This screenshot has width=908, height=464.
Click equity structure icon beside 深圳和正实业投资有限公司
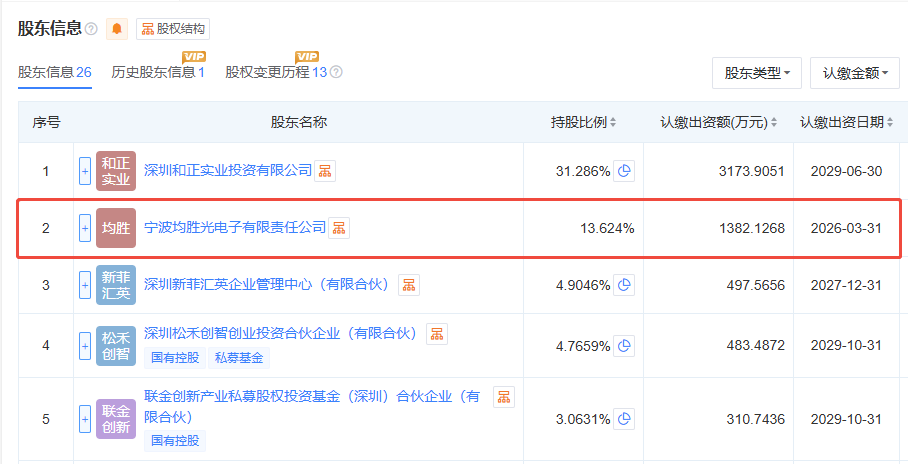(325, 171)
